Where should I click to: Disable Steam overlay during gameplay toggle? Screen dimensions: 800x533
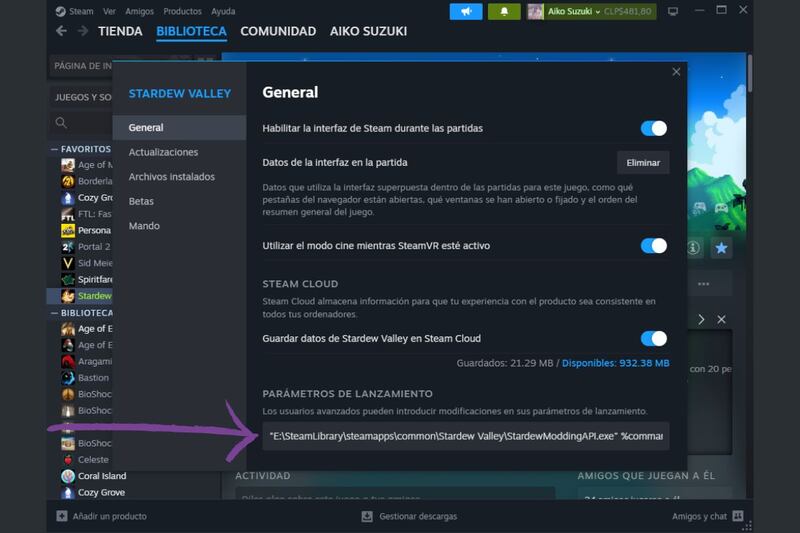tap(653, 128)
